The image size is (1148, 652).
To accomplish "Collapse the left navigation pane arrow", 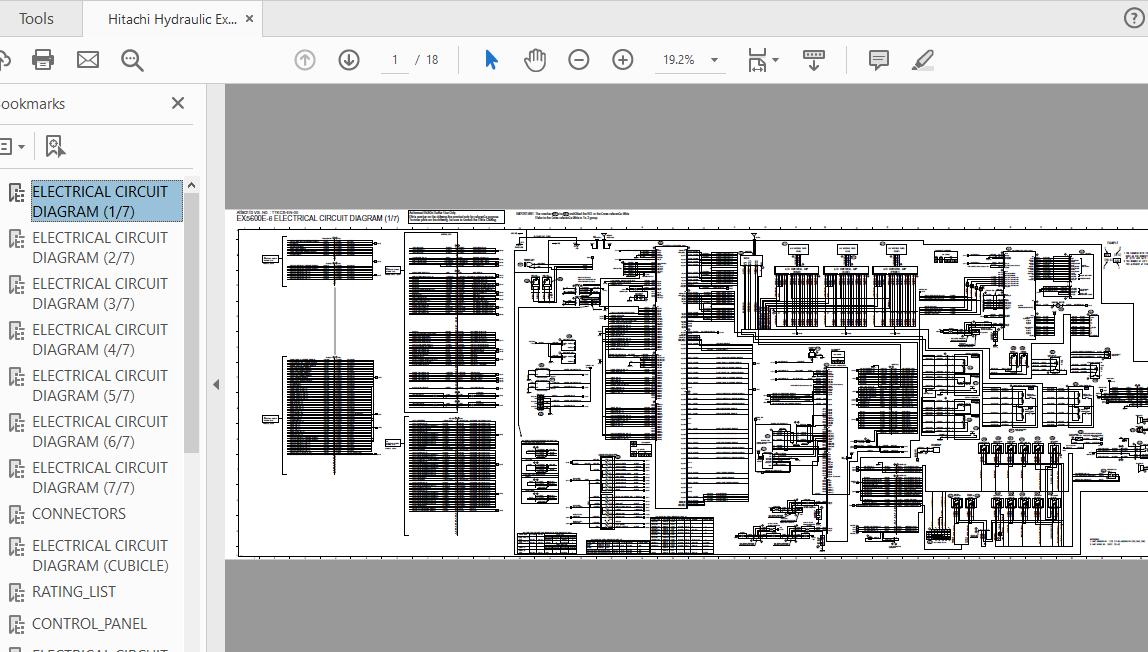I will (216, 384).
